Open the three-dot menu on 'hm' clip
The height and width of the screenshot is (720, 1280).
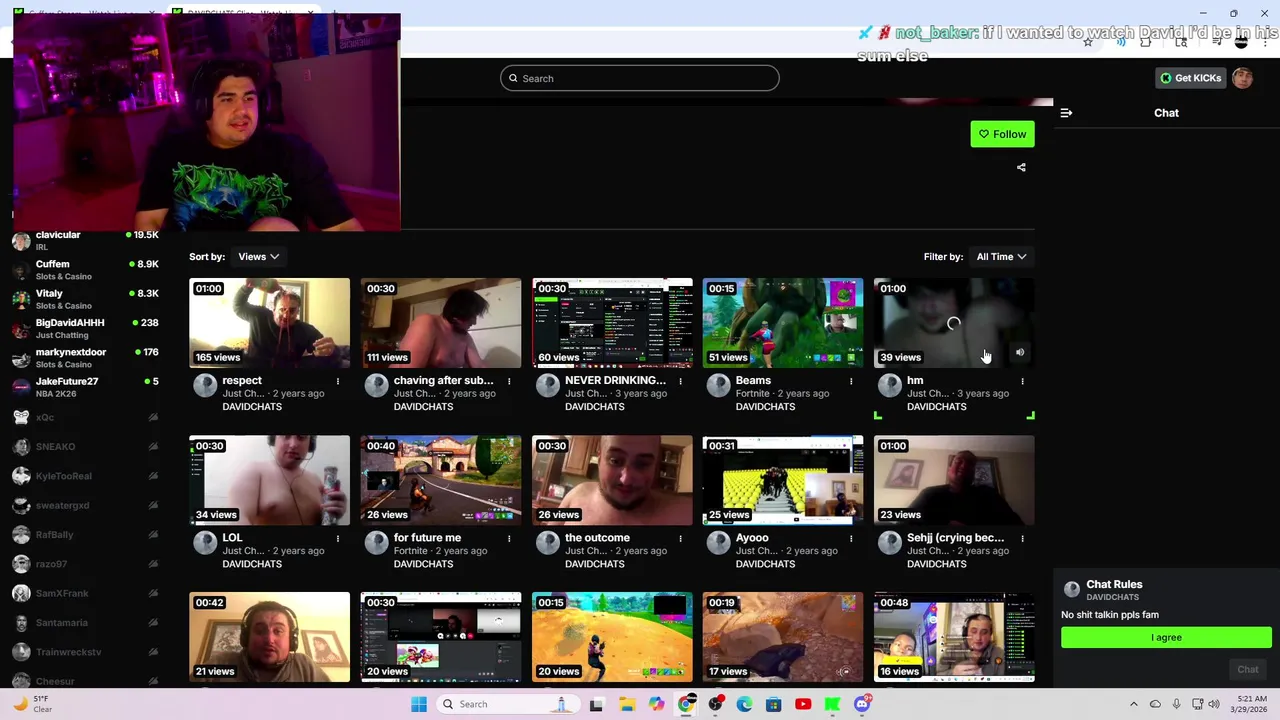click(x=1022, y=381)
